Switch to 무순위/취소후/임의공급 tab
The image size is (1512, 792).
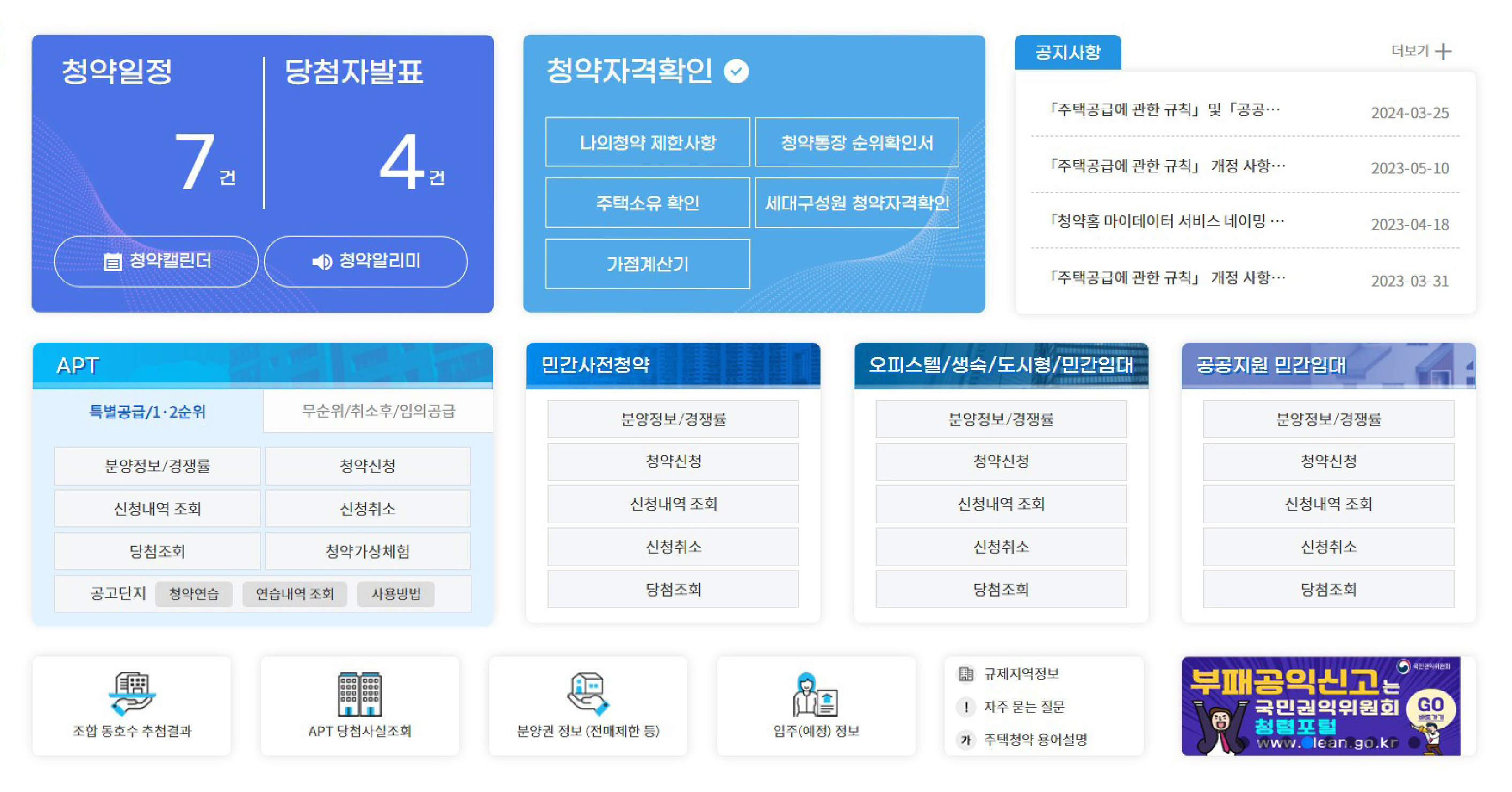point(378,411)
